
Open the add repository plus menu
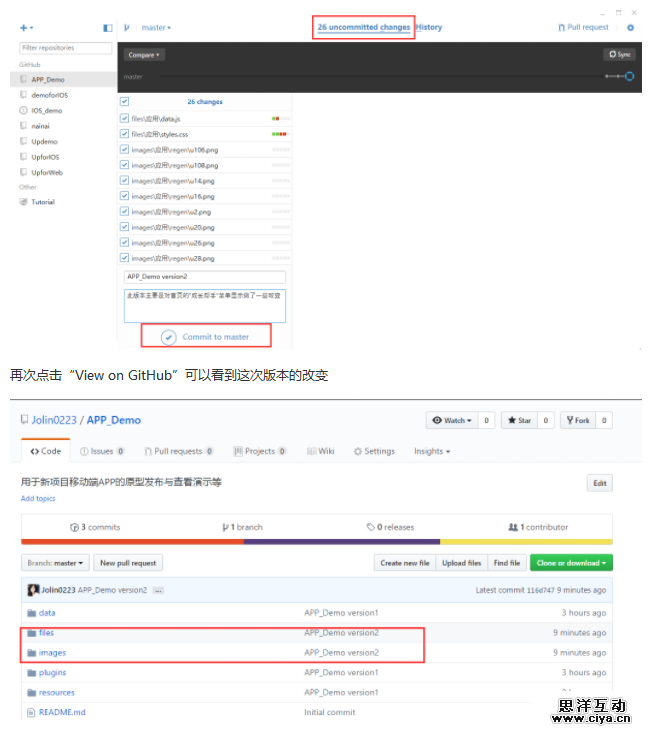point(26,28)
